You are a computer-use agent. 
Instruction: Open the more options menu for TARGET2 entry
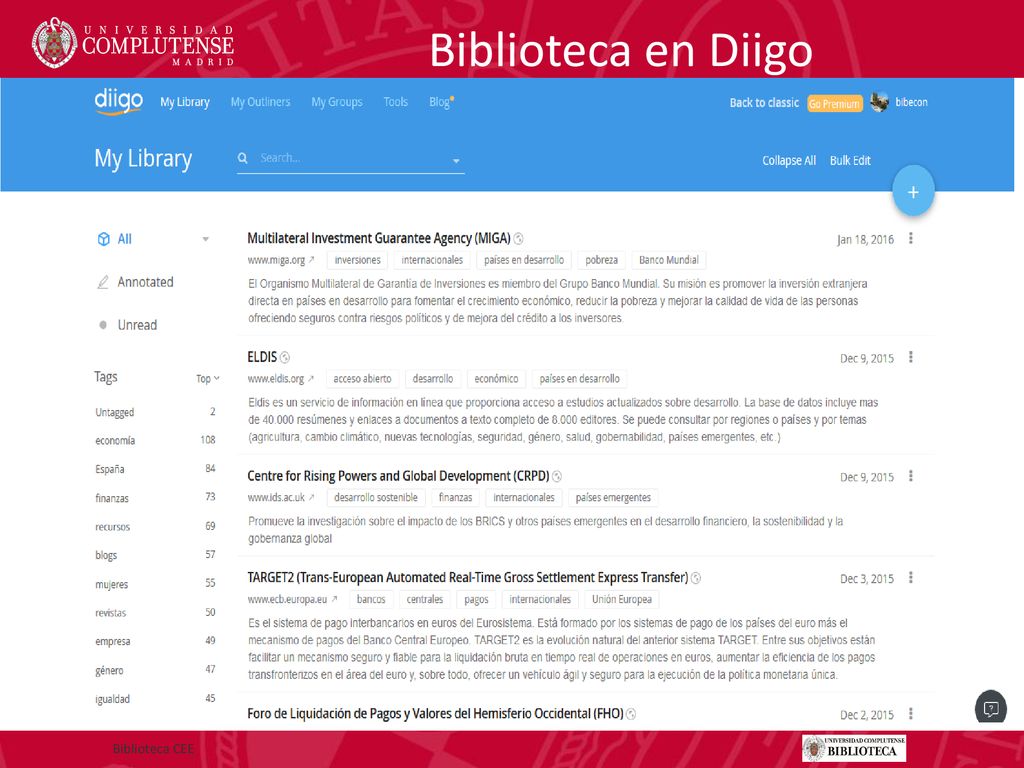point(910,578)
